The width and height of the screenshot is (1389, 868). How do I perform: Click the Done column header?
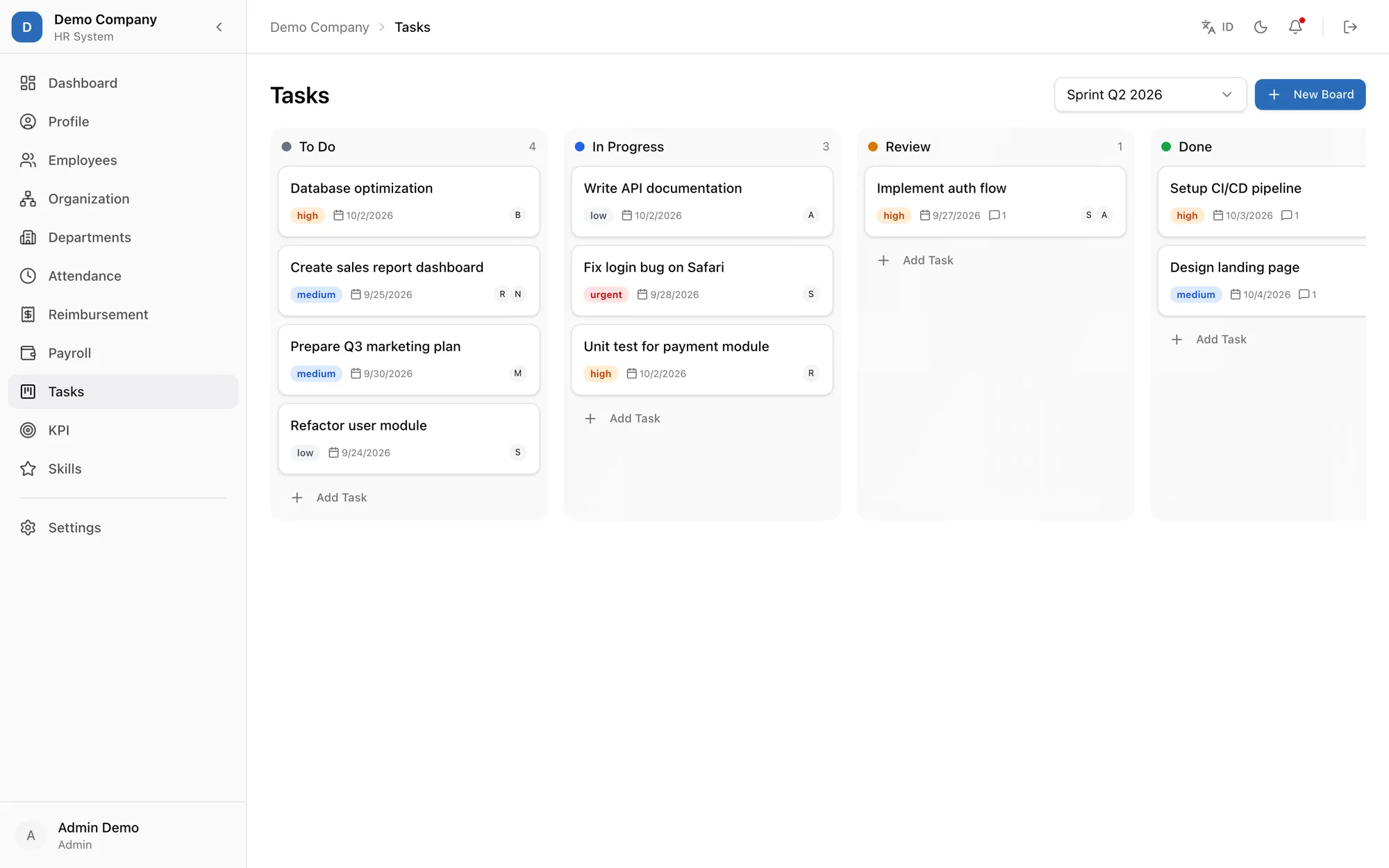pos(1261,147)
